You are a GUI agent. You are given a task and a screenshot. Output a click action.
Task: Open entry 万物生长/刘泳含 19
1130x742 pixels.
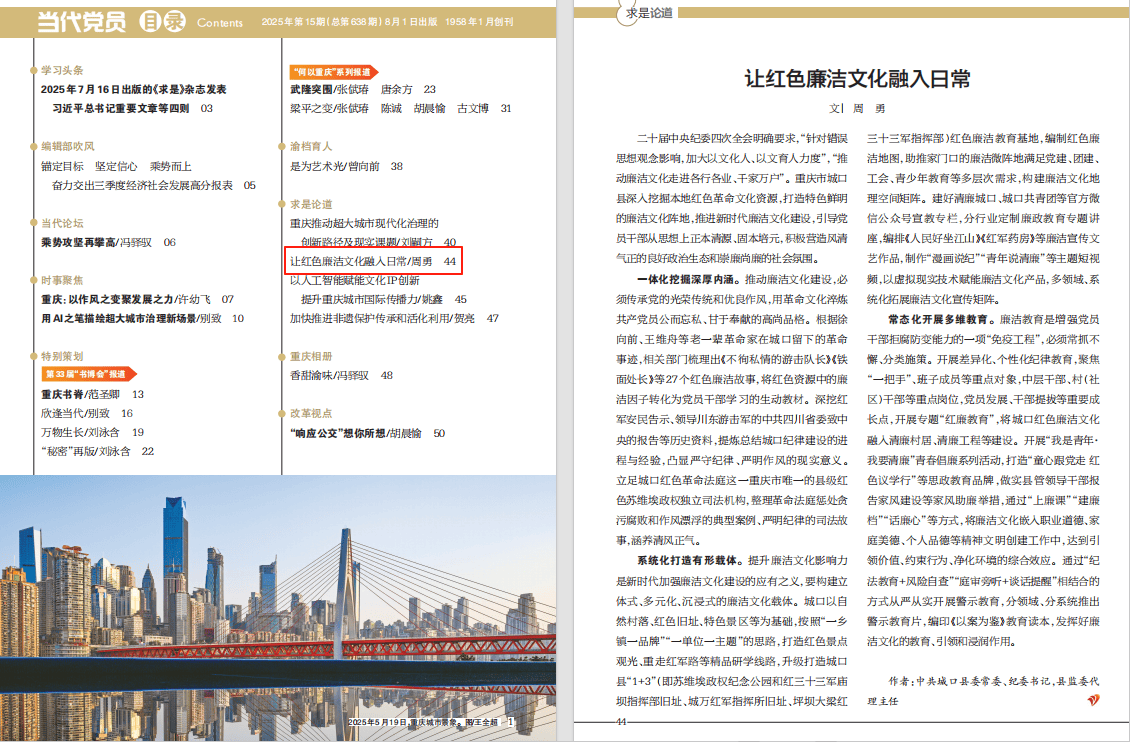92,433
